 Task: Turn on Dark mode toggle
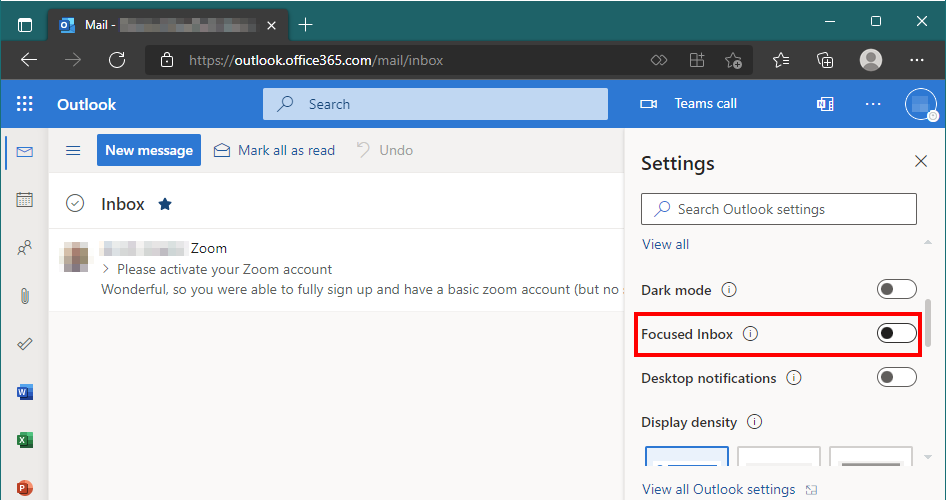[896, 290]
